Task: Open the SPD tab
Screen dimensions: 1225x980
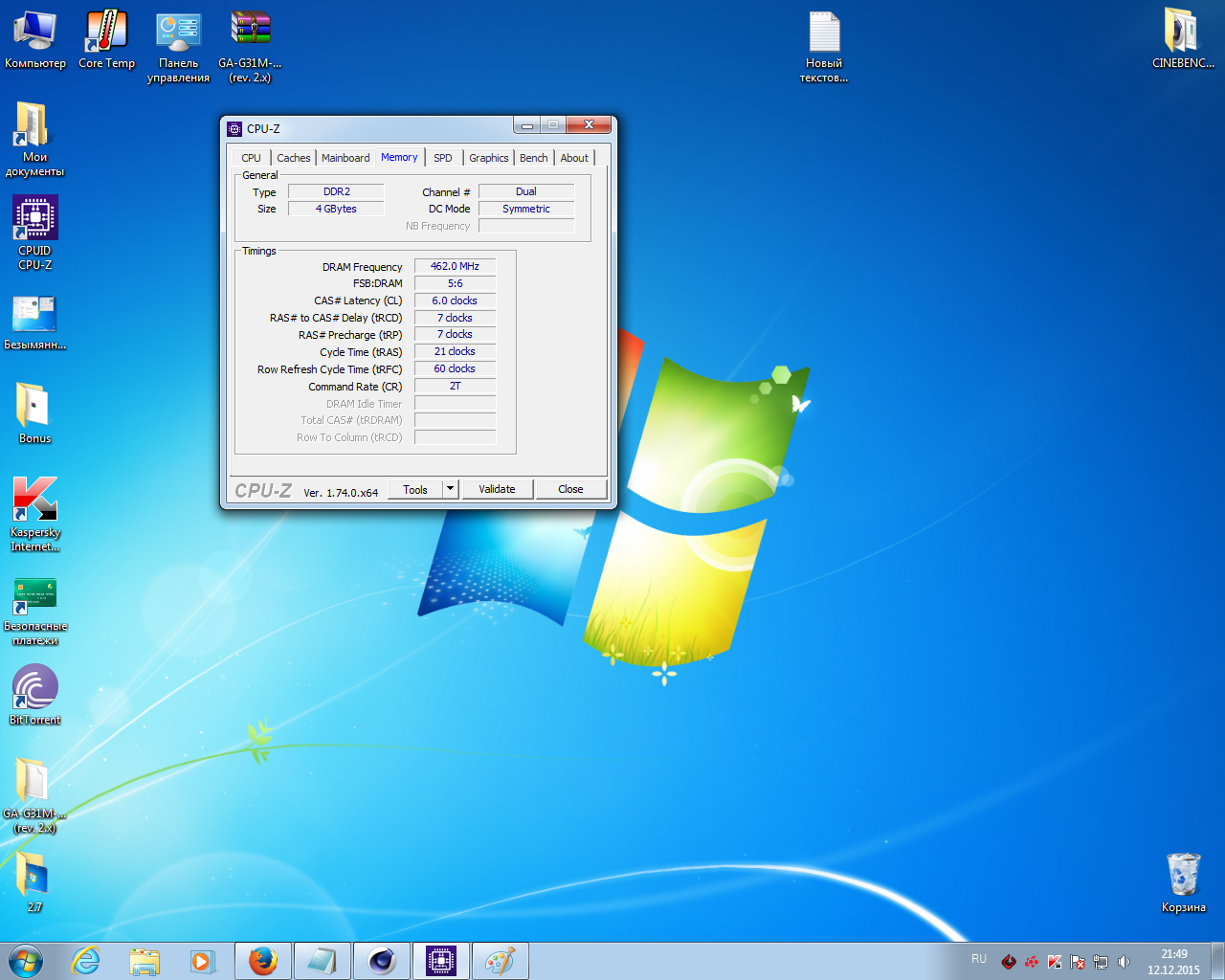Action: pyautogui.click(x=443, y=158)
